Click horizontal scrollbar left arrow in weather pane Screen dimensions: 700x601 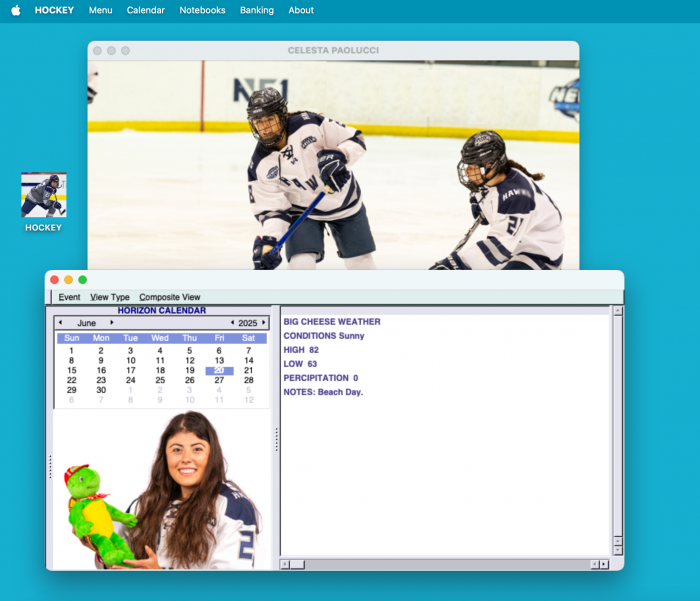285,564
